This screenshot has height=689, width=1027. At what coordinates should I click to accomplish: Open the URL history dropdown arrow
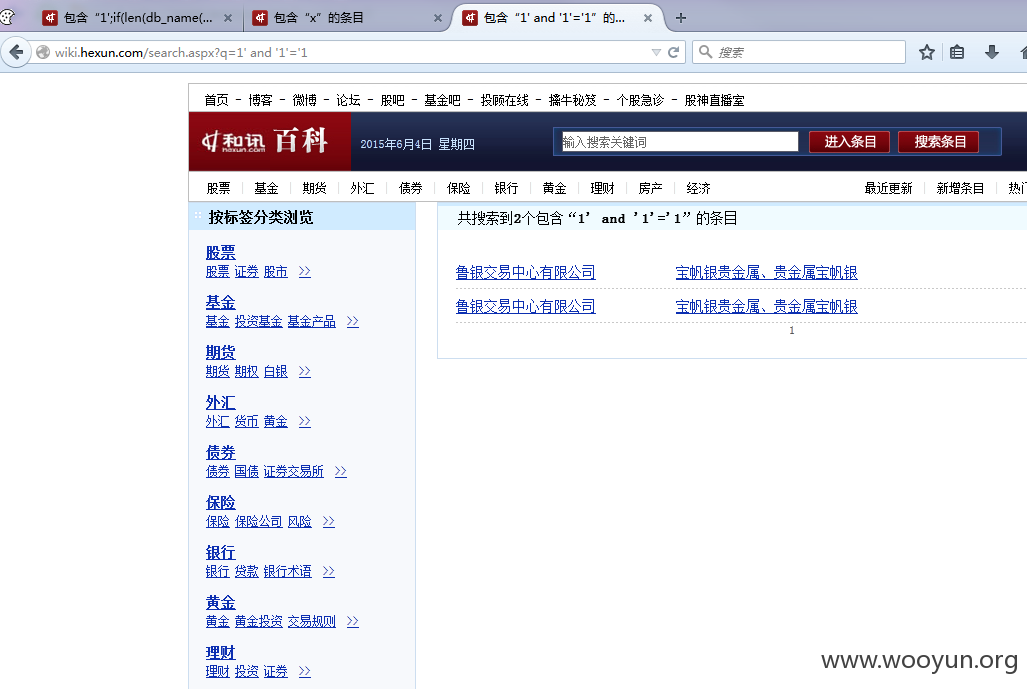656,52
